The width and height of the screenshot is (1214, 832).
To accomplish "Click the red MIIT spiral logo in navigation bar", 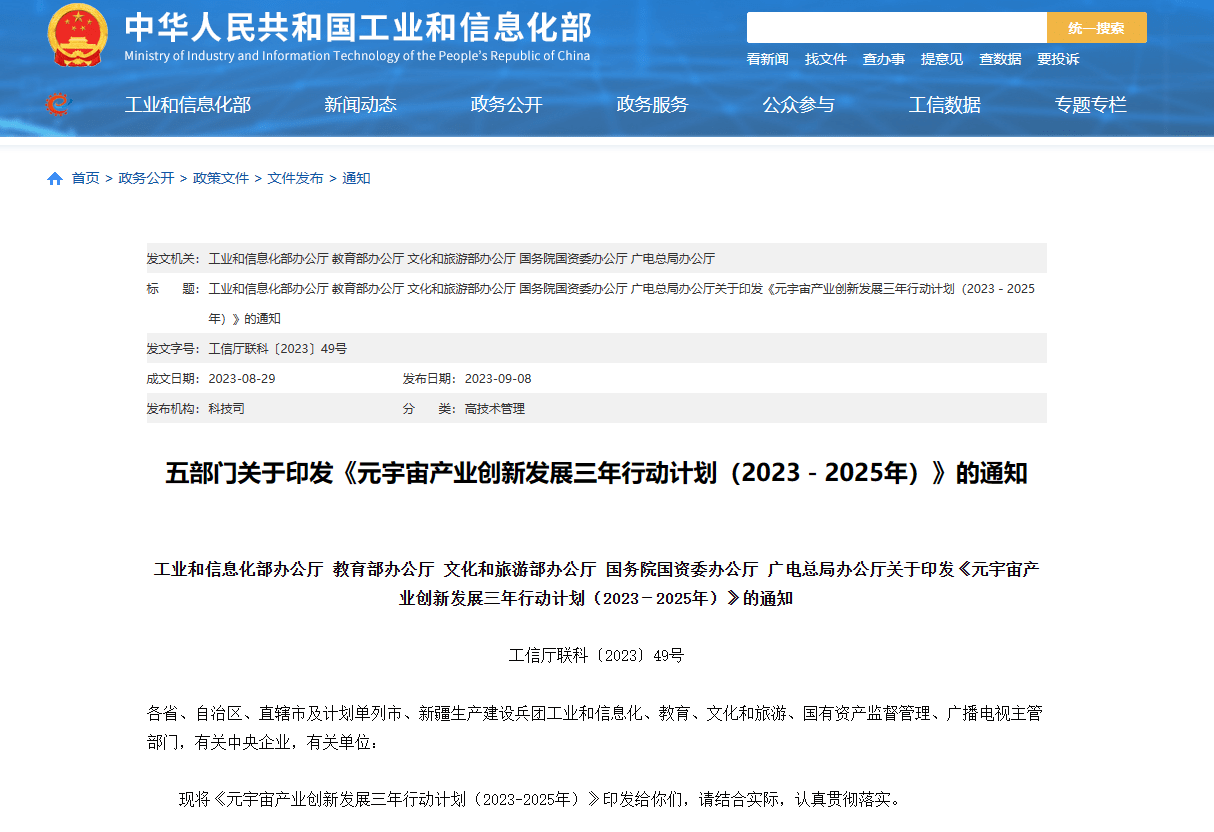I will (x=58, y=104).
